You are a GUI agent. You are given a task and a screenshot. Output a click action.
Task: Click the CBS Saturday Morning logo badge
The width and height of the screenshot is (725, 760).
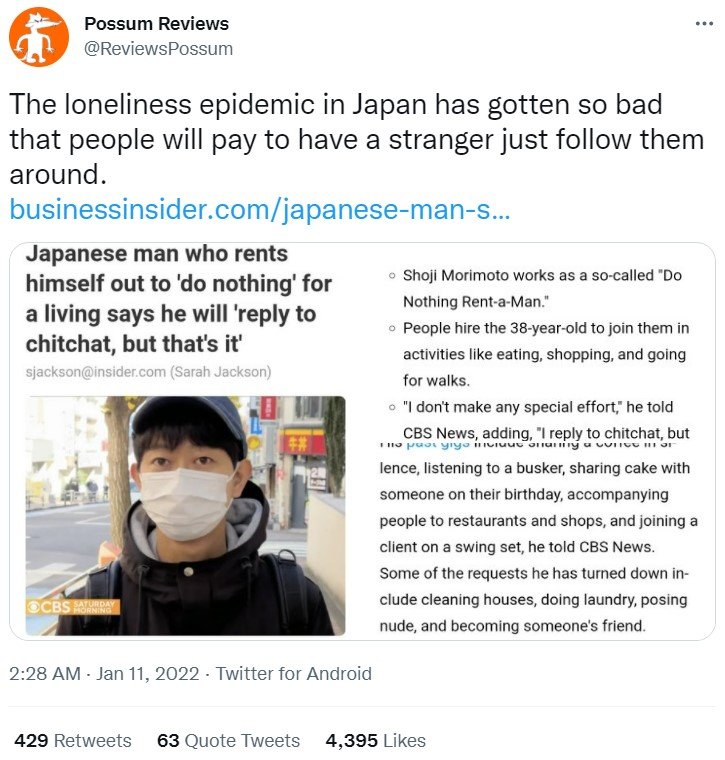(x=73, y=607)
